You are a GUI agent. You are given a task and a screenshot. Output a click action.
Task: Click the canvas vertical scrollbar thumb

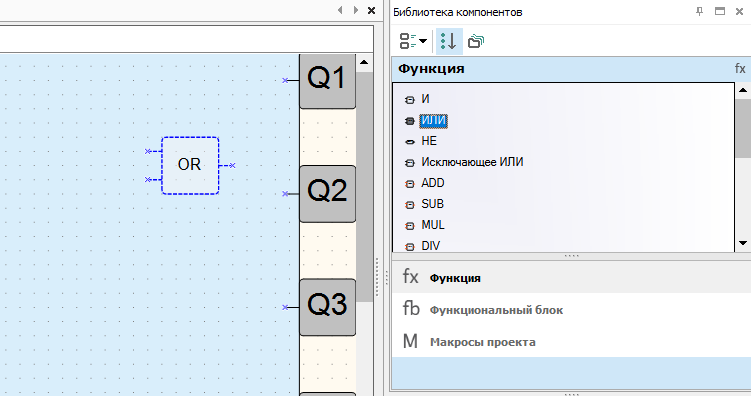(364, 187)
